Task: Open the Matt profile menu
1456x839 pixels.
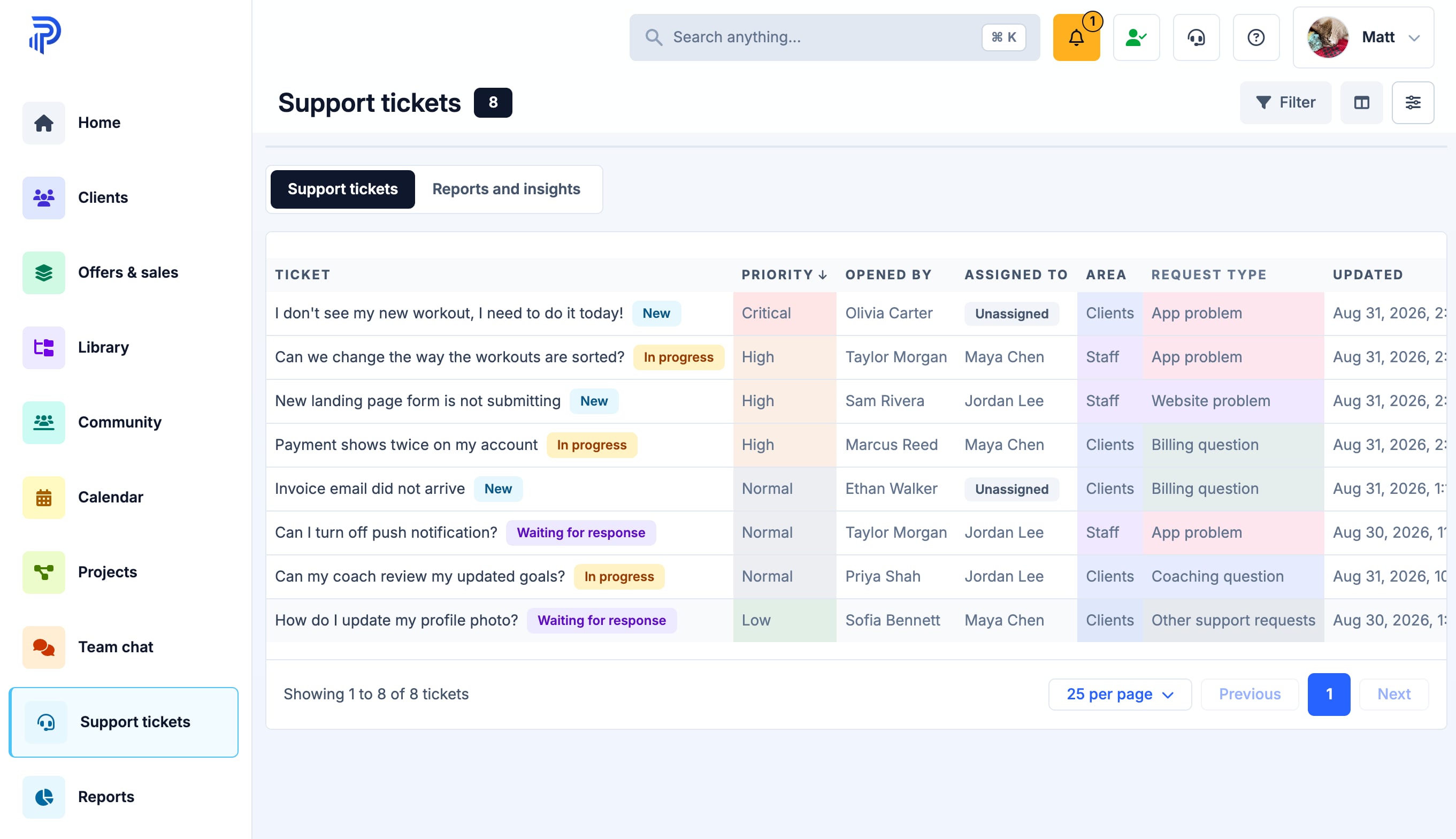Action: [1363, 37]
